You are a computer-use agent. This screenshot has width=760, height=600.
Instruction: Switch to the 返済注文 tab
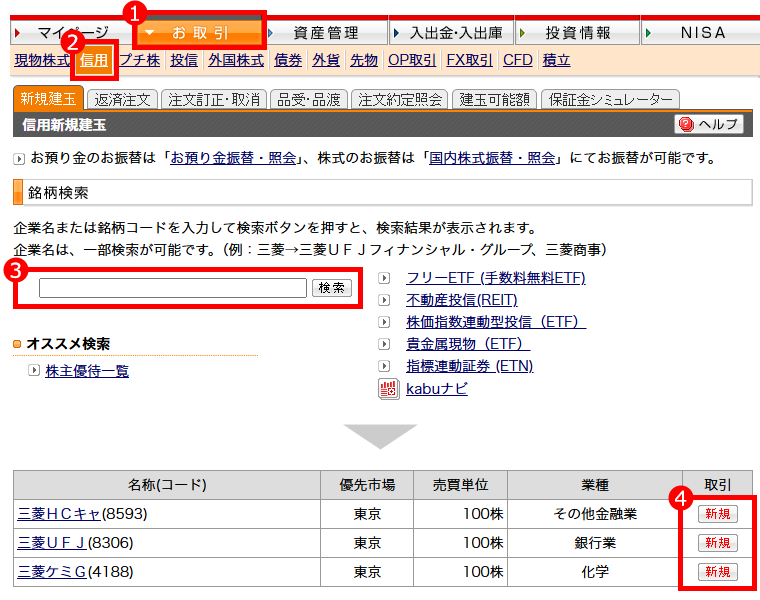(122, 99)
